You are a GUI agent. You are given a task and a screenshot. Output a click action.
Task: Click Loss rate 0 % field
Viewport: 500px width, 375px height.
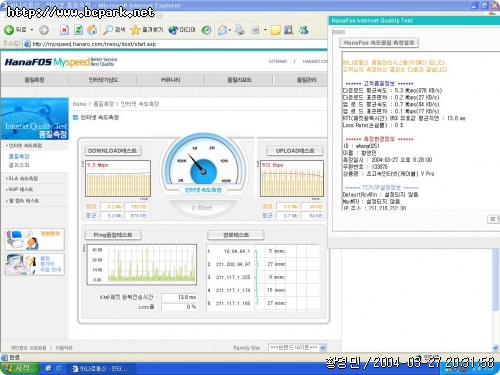[x=179, y=307]
